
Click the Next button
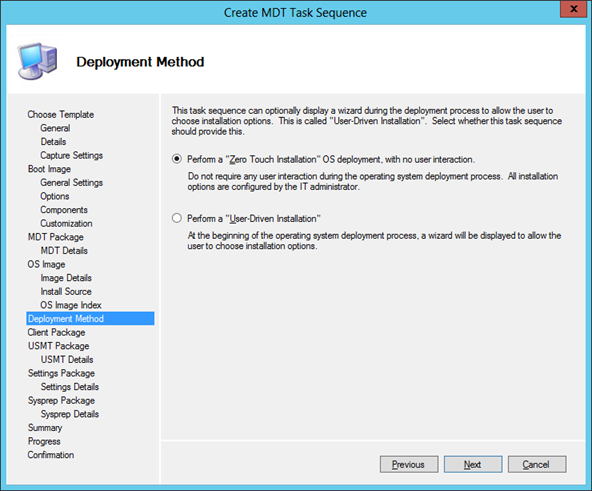tap(473, 464)
